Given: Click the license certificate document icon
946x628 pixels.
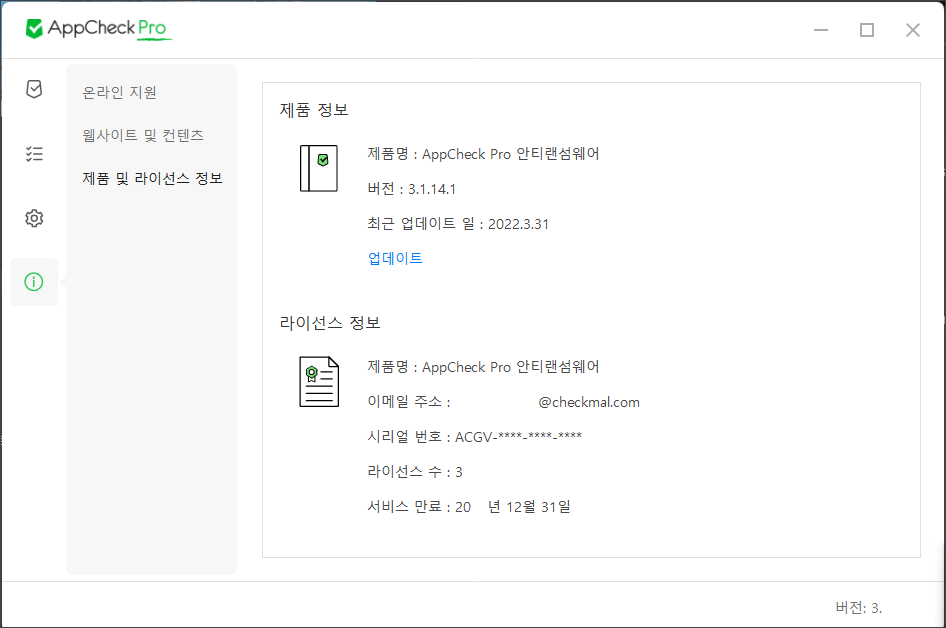Looking at the screenshot, I should pyautogui.click(x=319, y=382).
